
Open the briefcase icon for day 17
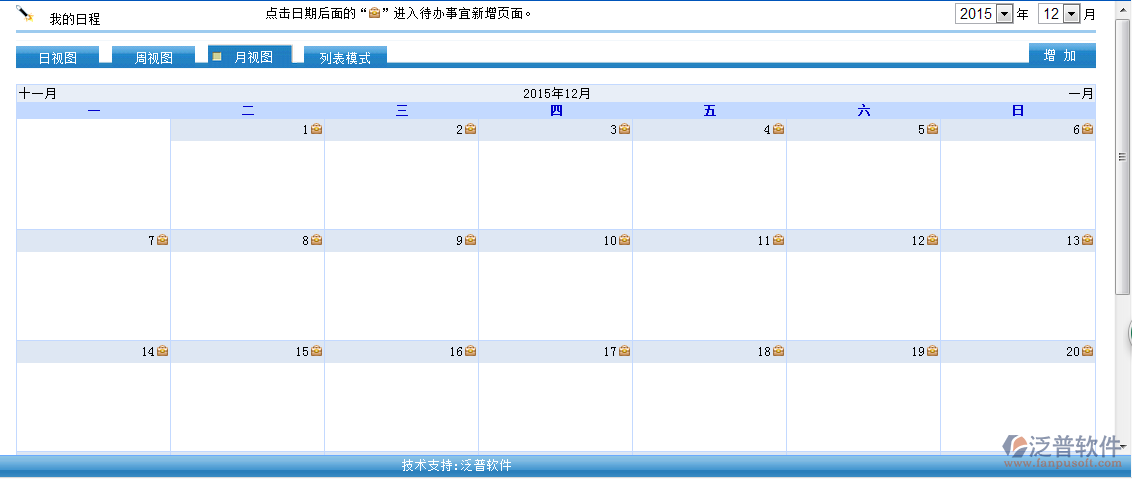tap(624, 351)
